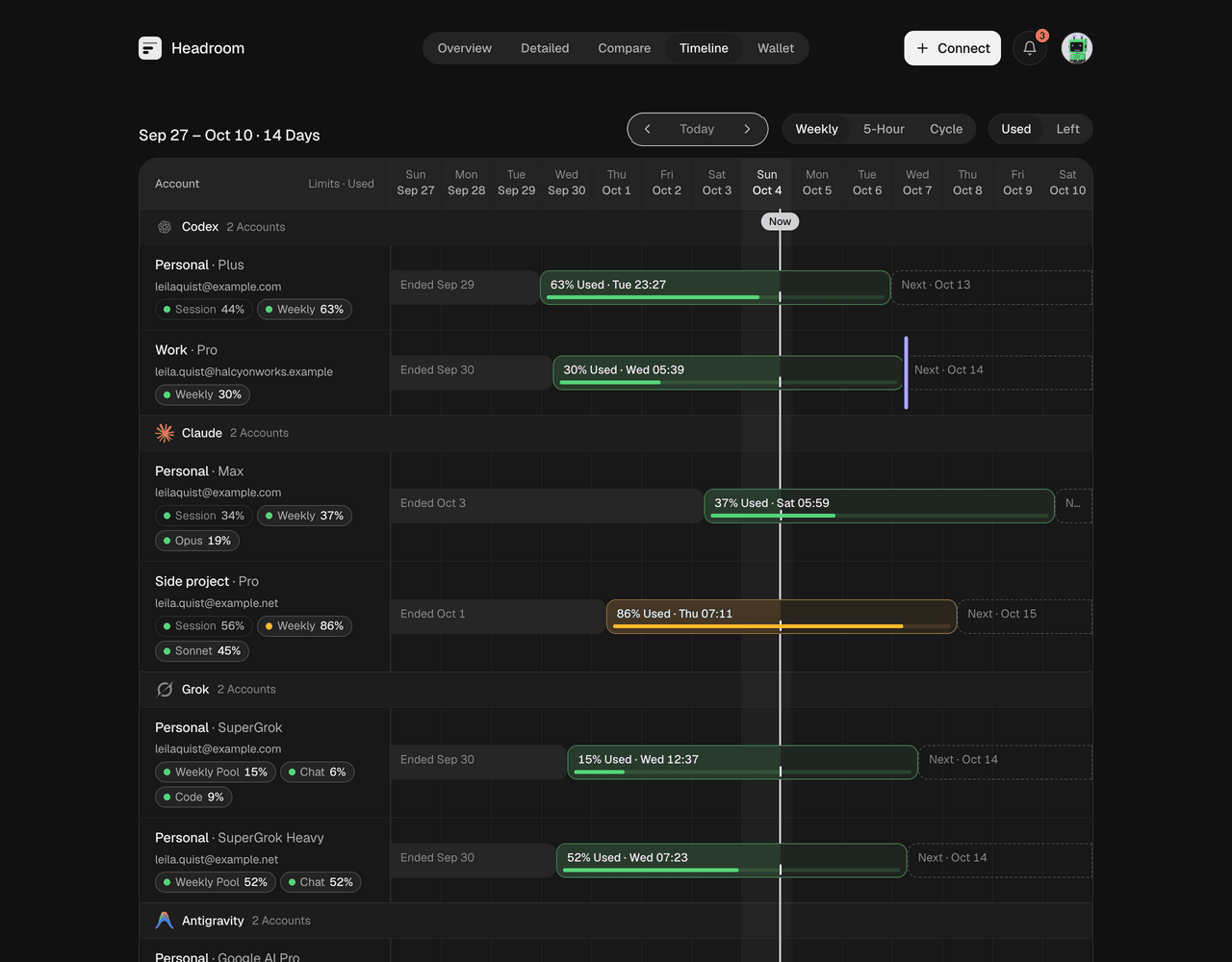This screenshot has height=962, width=1232.
Task: Show Used percentages
Action: pyautogui.click(x=1016, y=129)
